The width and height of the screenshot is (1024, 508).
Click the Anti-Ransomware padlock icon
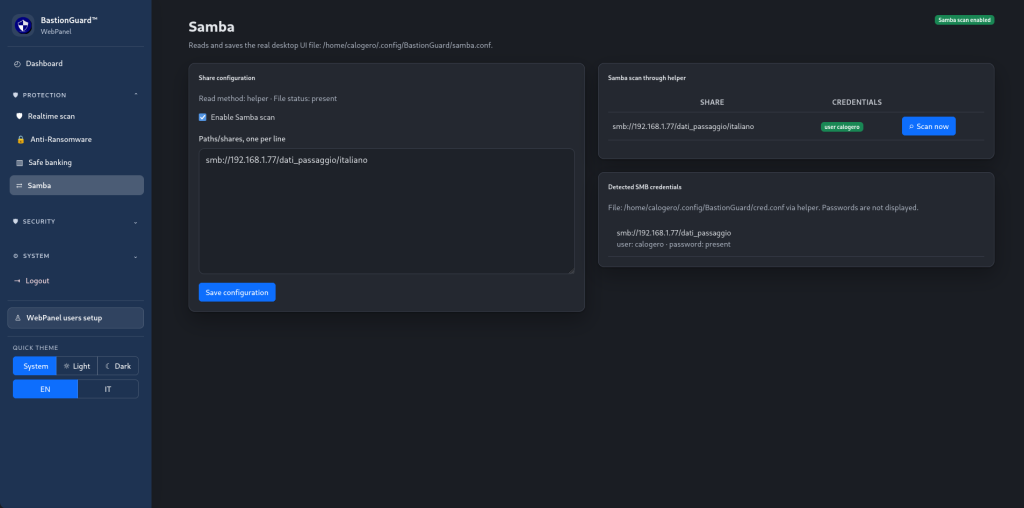click(x=20, y=140)
